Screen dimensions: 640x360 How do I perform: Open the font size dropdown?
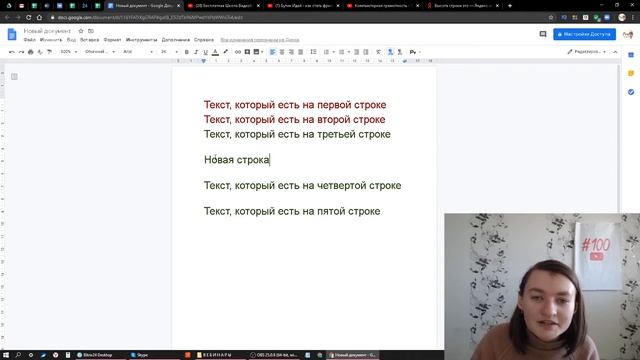(169, 52)
